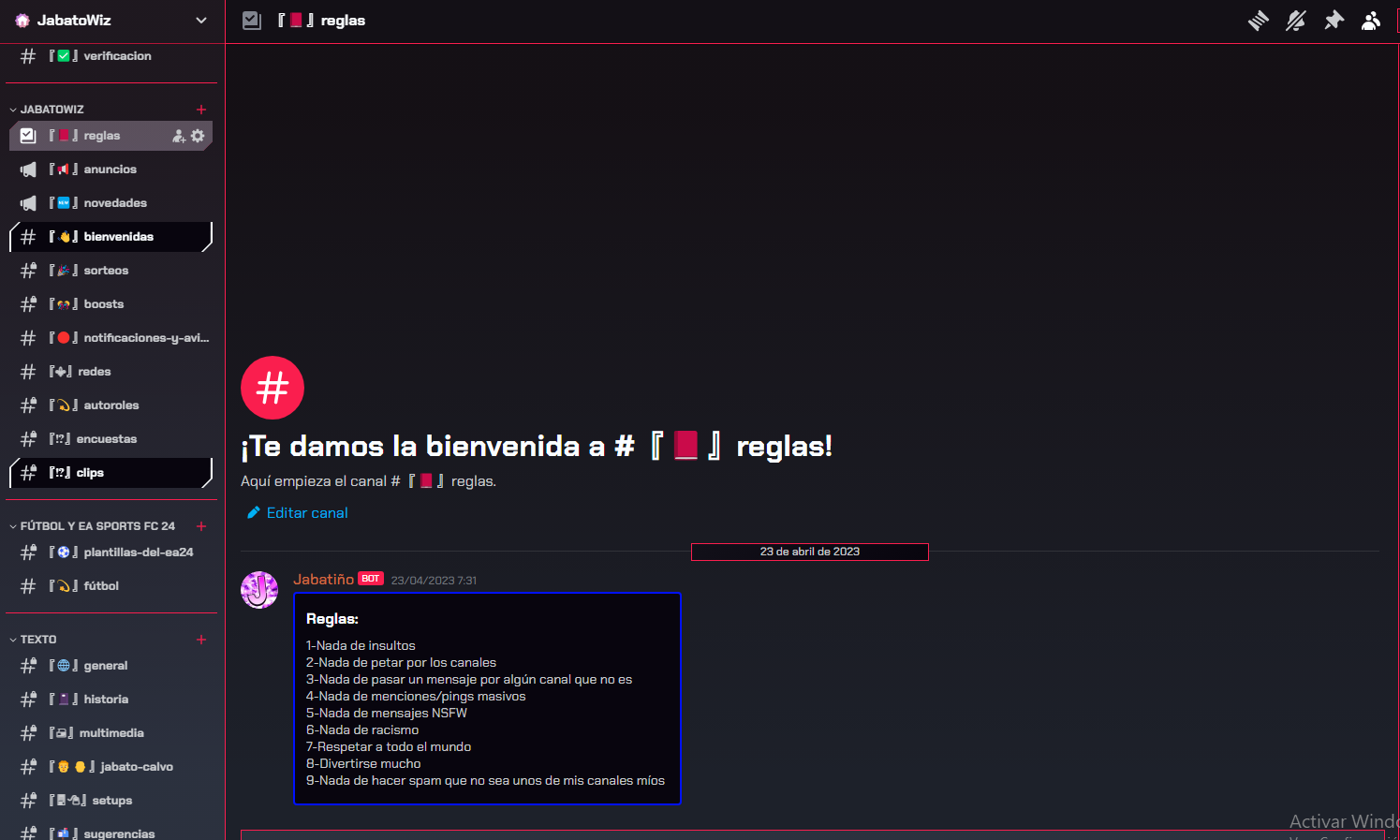Expand the JabatoWiz server dropdown
Image resolution: width=1400 pixels, height=840 pixels.
click(200, 20)
